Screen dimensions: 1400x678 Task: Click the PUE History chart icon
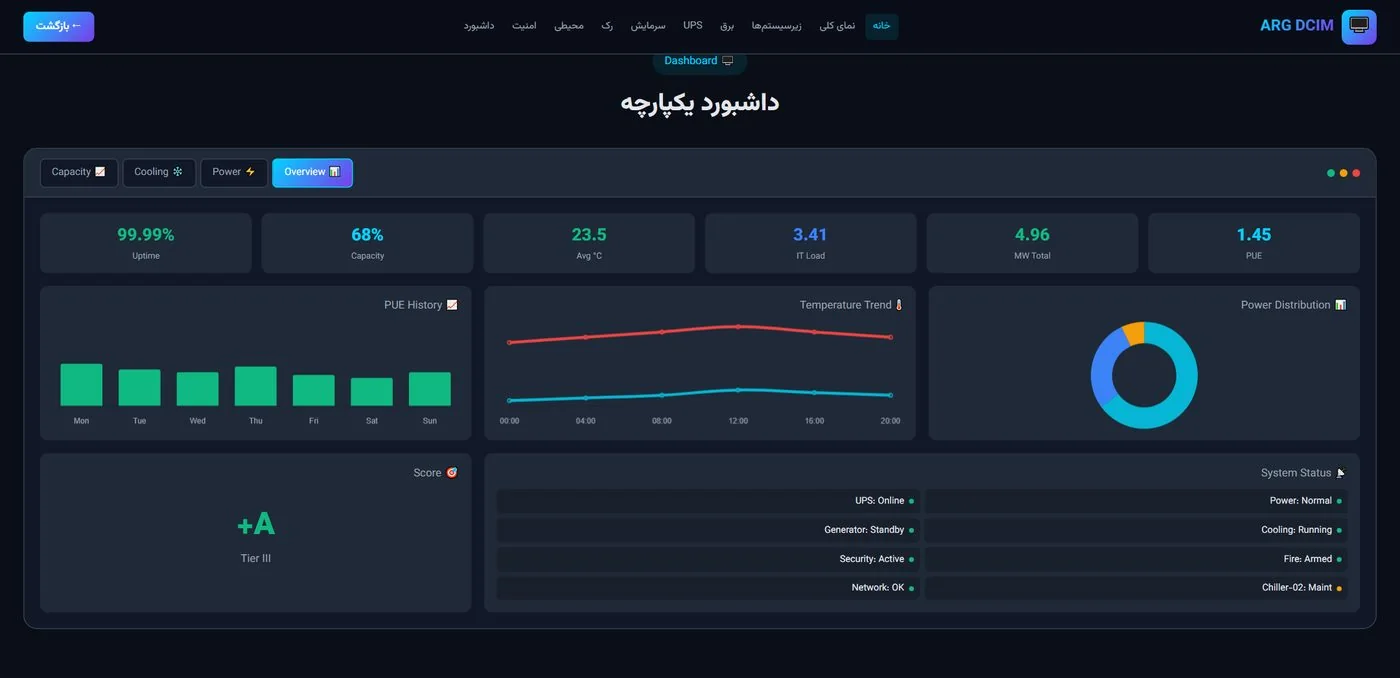(x=452, y=305)
